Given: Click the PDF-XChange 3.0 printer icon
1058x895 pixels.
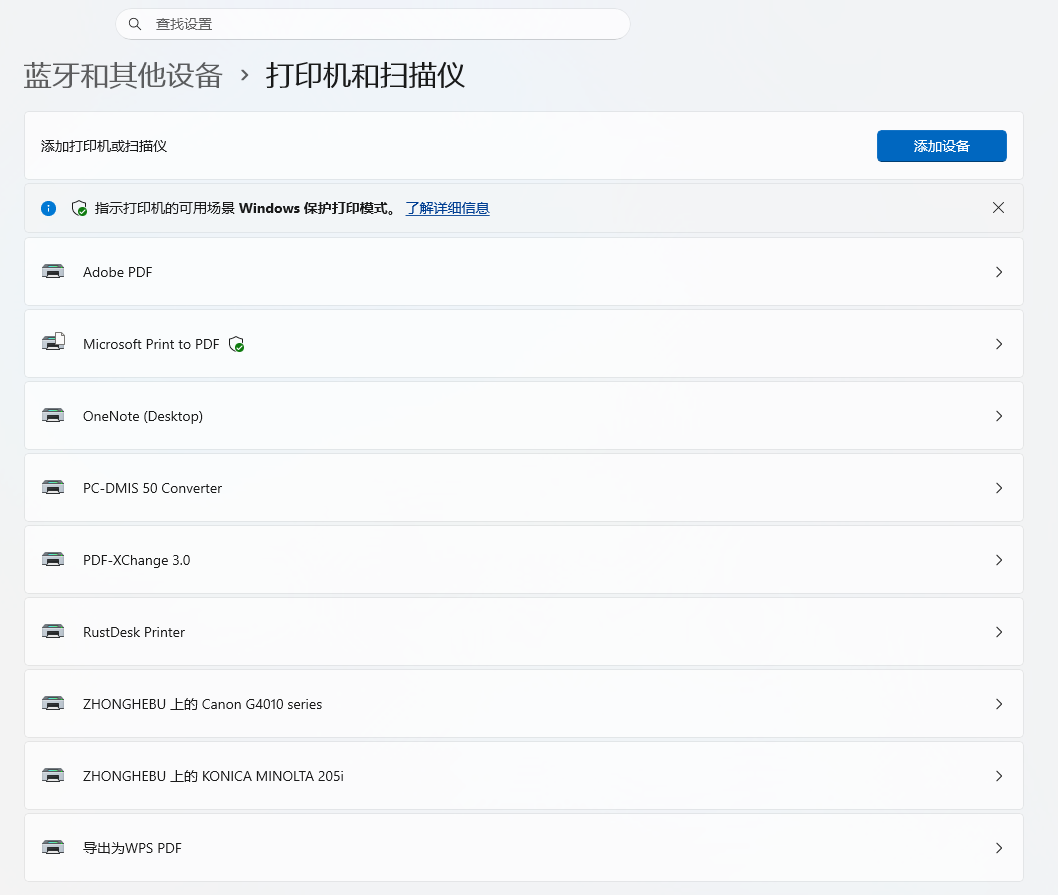Looking at the screenshot, I should 53,560.
